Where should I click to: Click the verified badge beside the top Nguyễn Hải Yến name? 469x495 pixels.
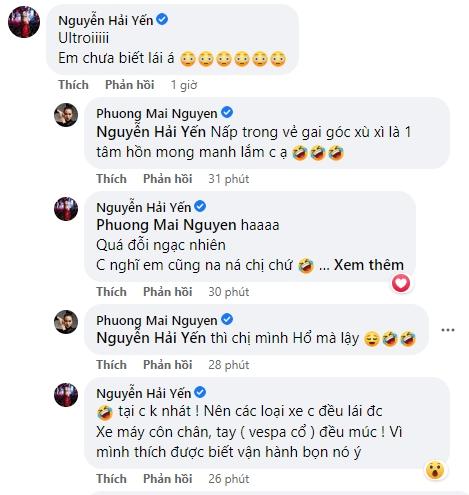point(162,20)
